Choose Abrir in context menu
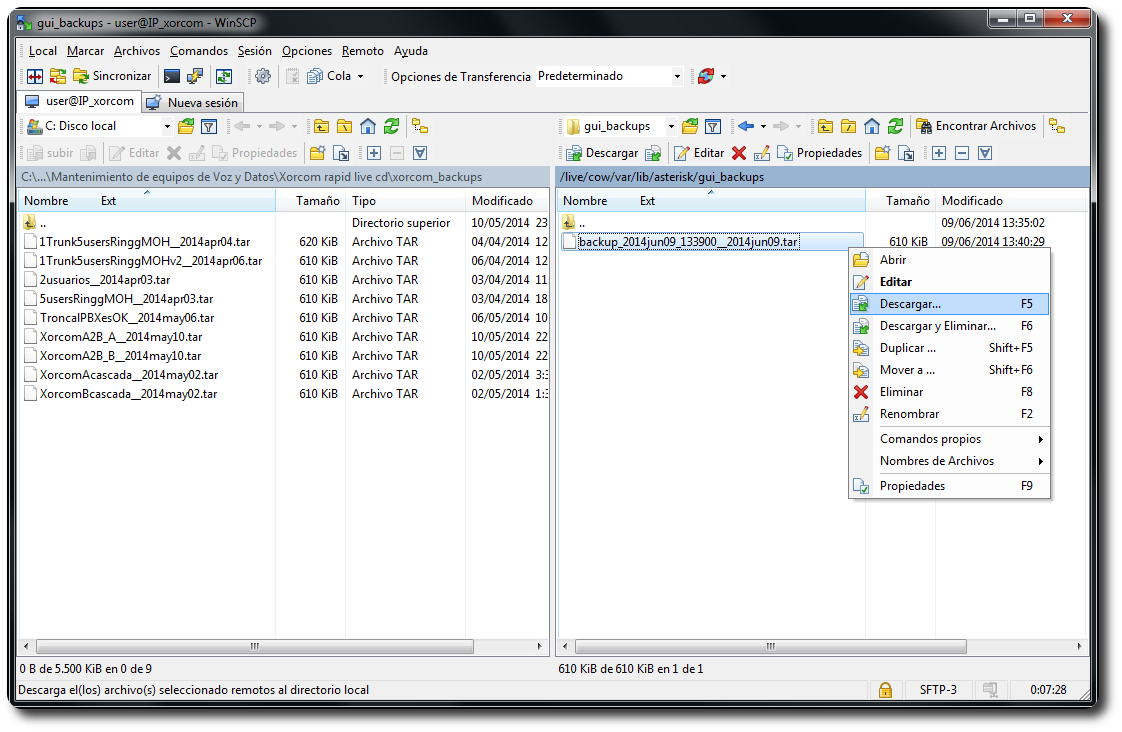Image resolution: width=1122 pixels, height=732 pixels. 949,260
